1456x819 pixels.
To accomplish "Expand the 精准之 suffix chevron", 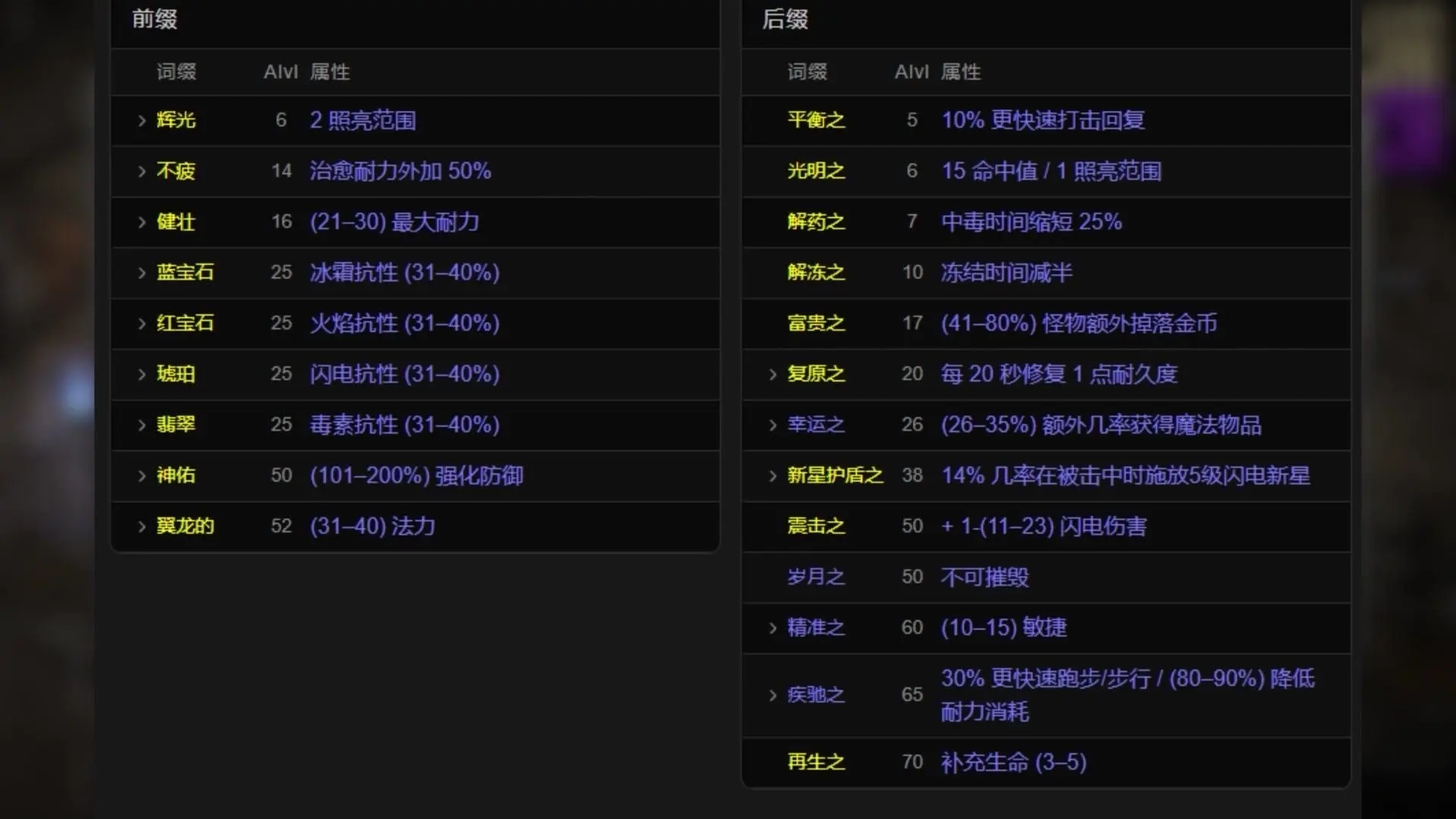I will pyautogui.click(x=773, y=628).
